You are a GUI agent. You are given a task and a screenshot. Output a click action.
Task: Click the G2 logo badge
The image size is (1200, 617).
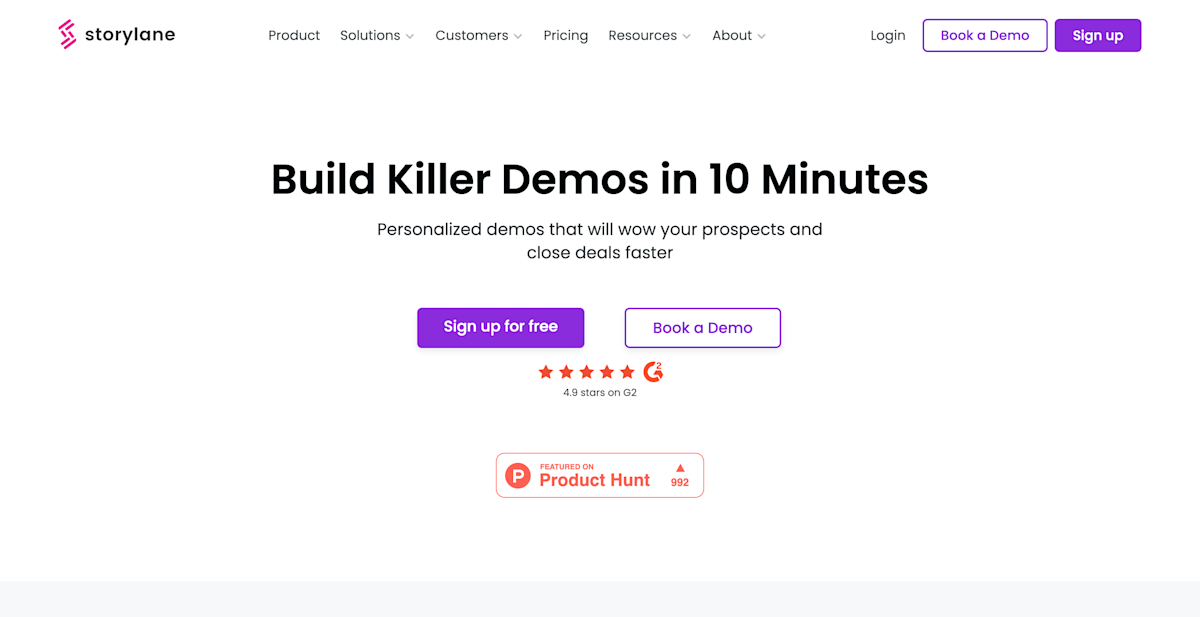[653, 372]
